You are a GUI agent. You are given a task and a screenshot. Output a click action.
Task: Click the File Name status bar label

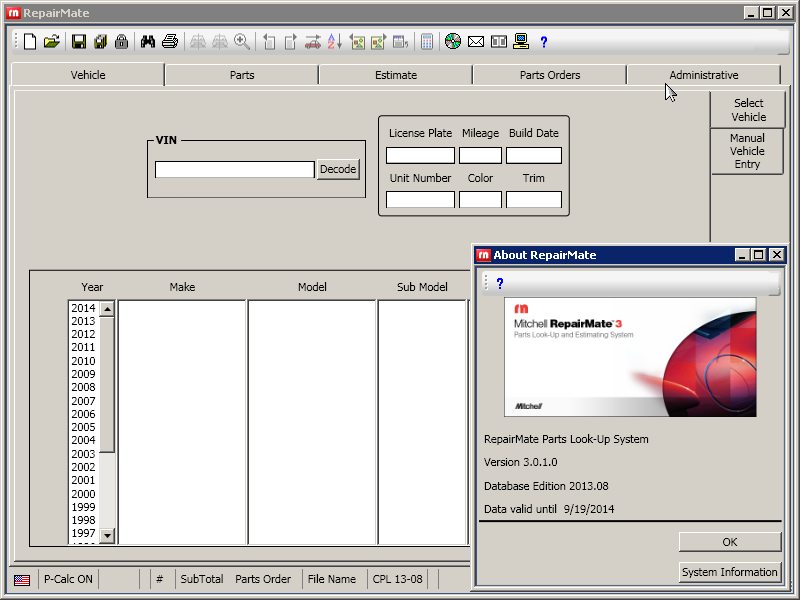(332, 580)
